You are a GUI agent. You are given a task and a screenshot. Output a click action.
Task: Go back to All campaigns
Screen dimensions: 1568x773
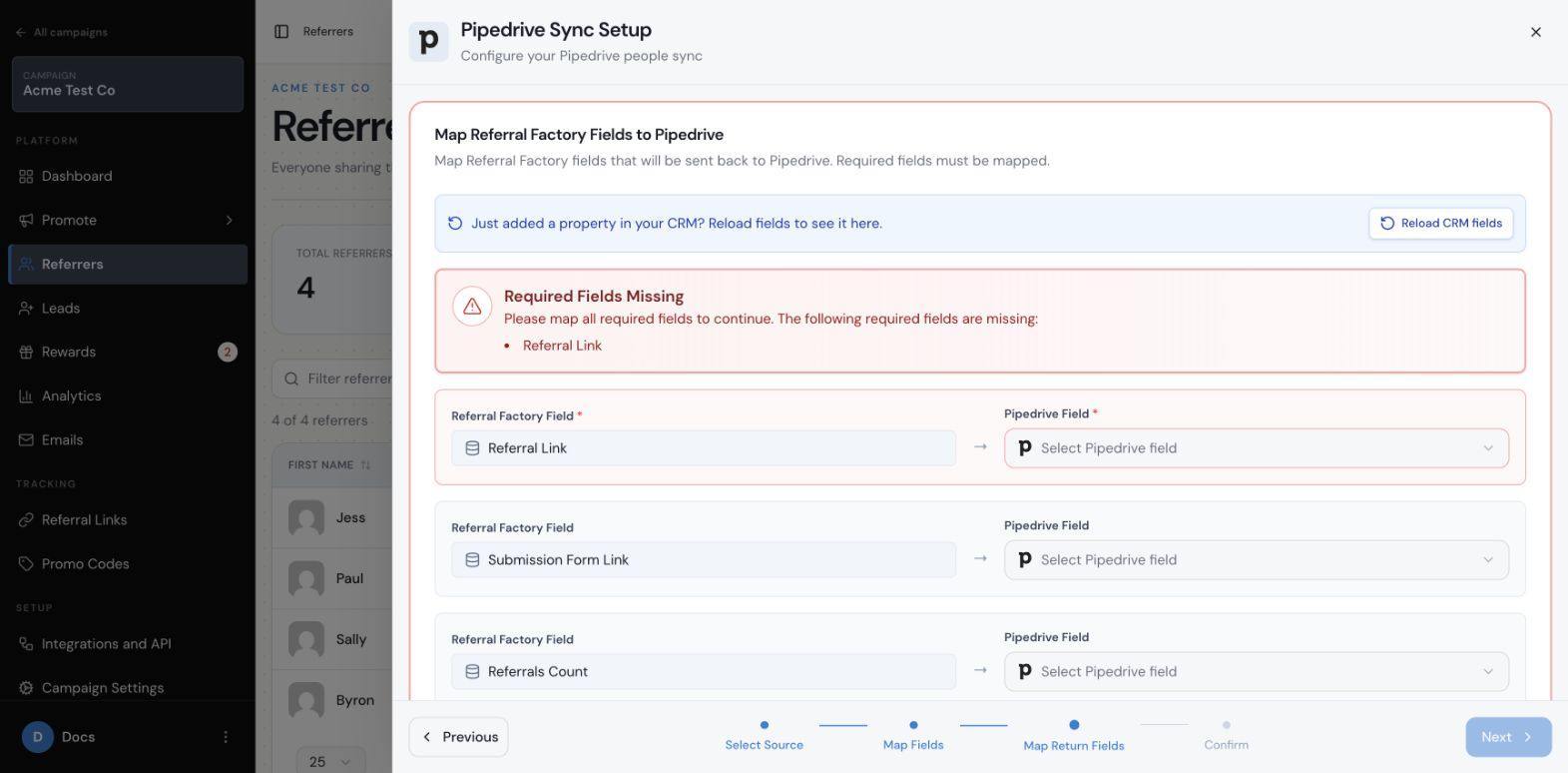click(x=62, y=32)
